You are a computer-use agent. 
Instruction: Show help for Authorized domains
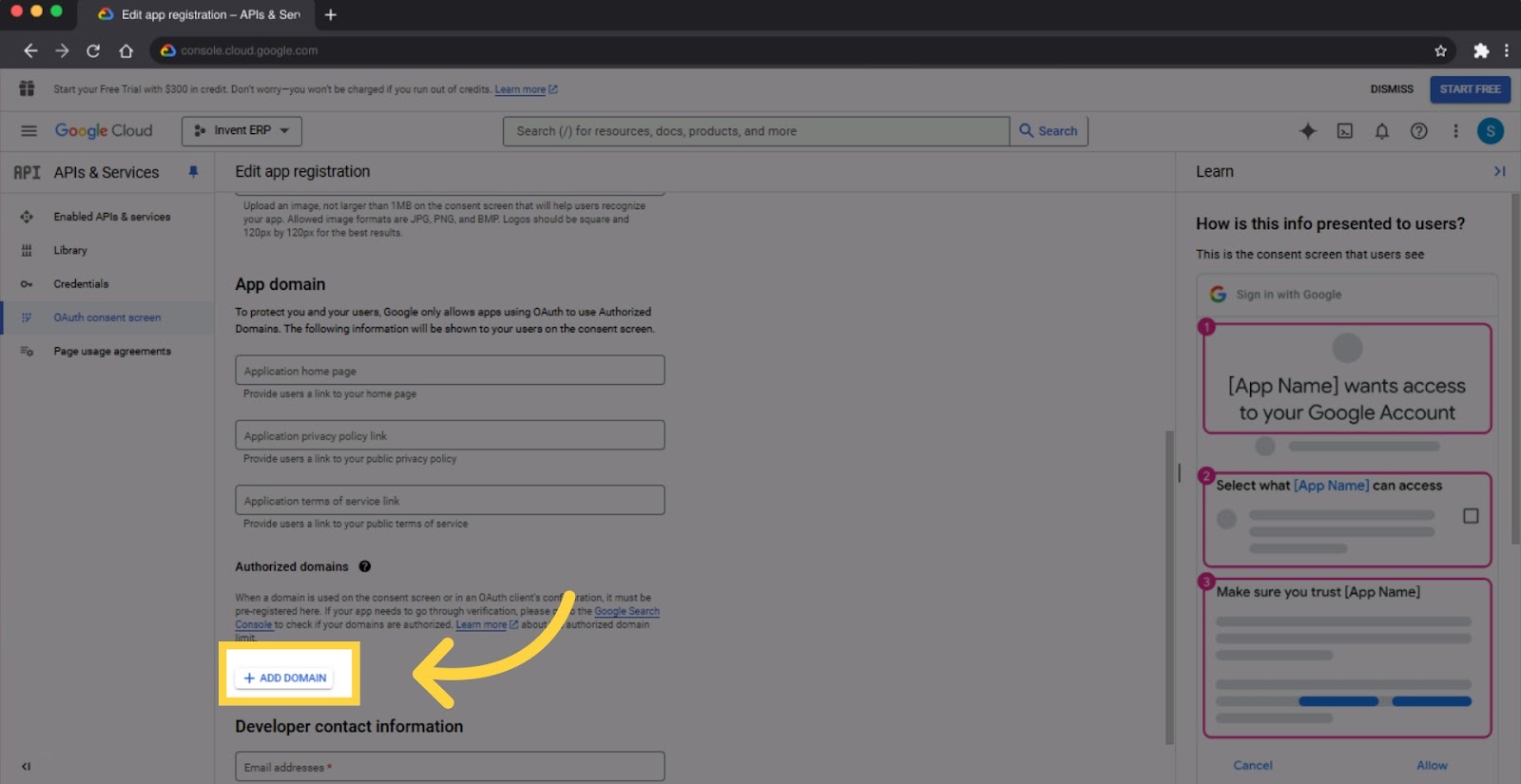[365, 566]
